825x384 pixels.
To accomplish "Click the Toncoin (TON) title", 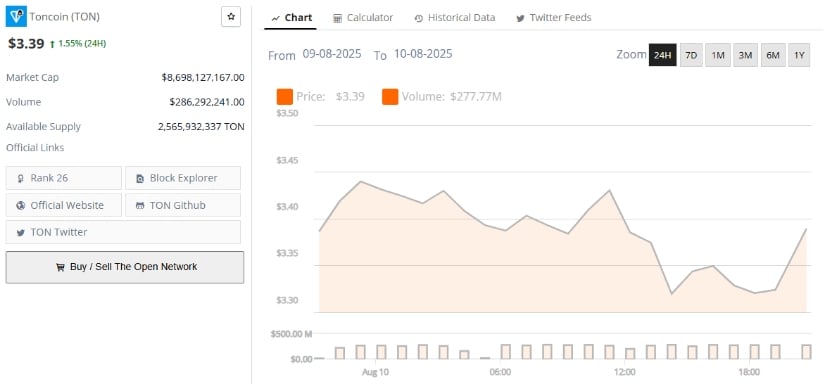I will point(64,17).
